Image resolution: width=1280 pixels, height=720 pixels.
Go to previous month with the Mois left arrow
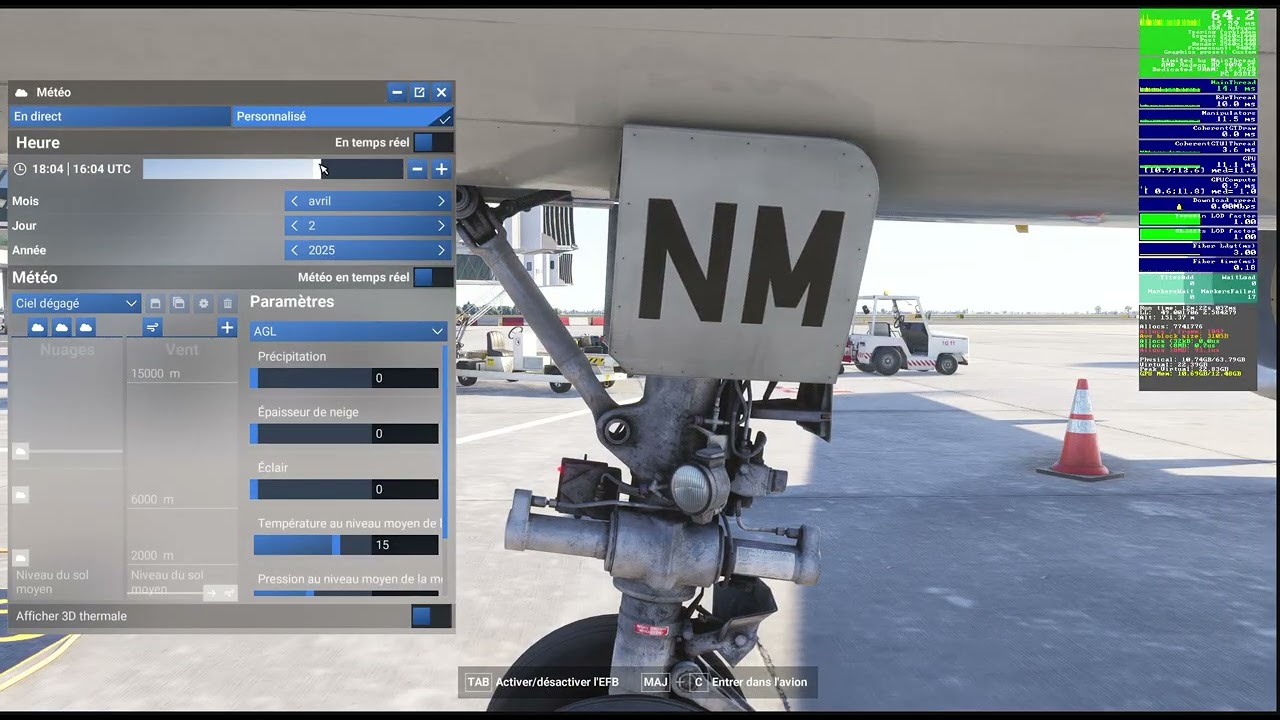coord(294,201)
